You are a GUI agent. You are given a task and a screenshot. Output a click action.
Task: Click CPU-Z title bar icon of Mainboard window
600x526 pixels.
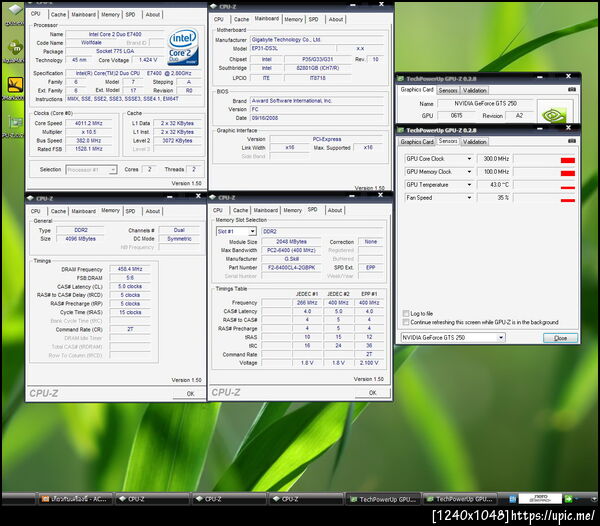(x=214, y=6)
